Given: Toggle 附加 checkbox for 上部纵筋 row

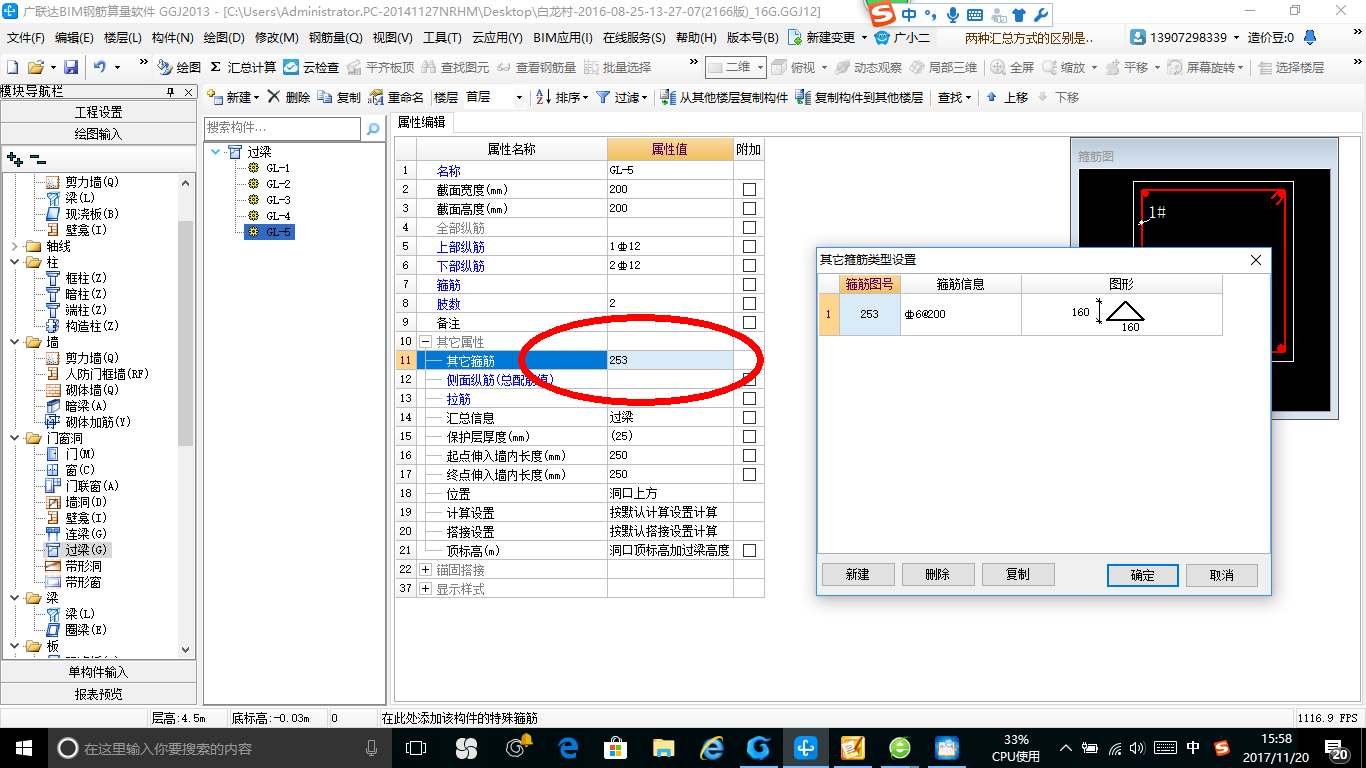Looking at the screenshot, I should coord(749,246).
